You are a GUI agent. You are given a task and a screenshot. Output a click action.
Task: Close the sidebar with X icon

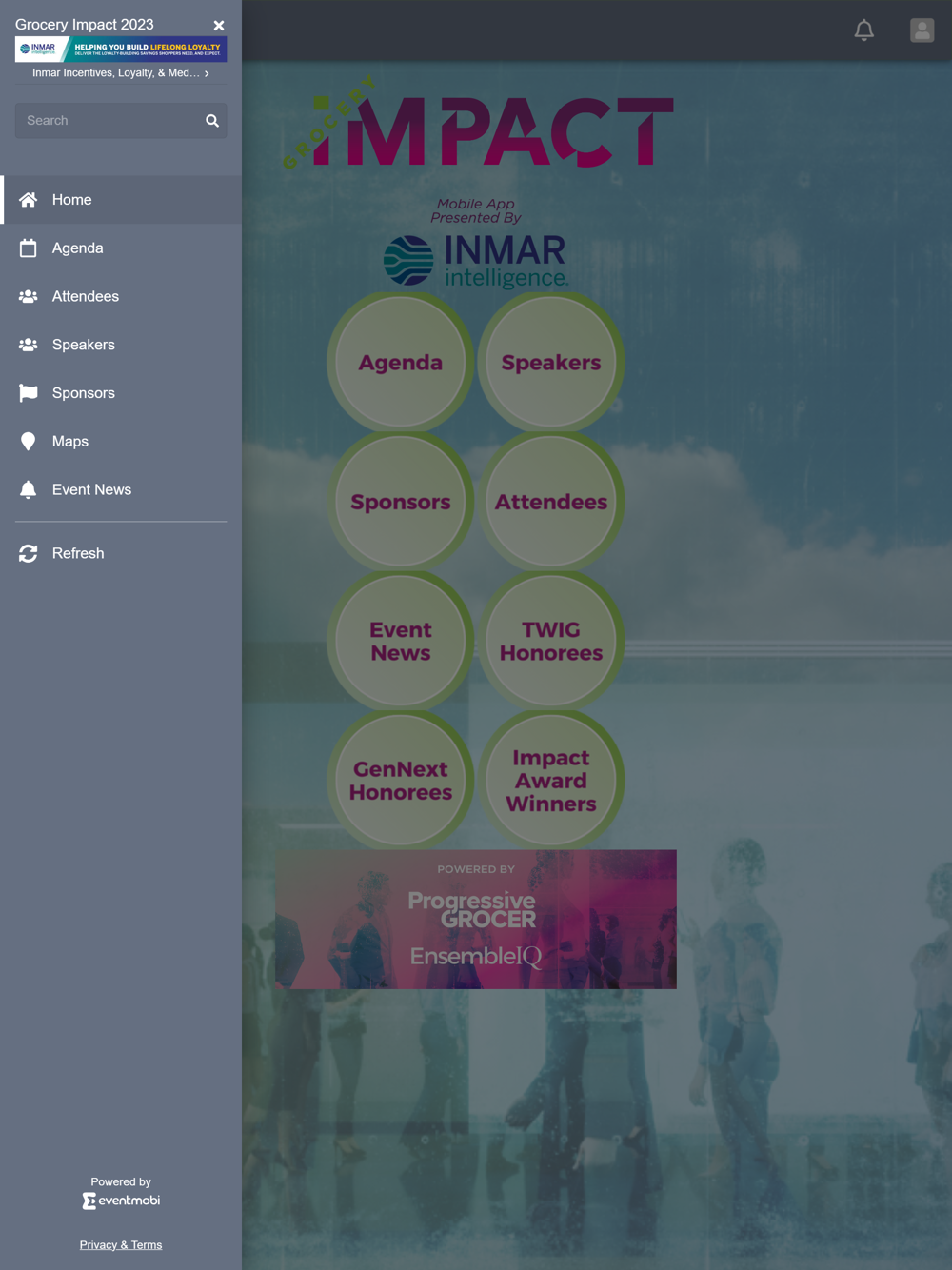219,26
